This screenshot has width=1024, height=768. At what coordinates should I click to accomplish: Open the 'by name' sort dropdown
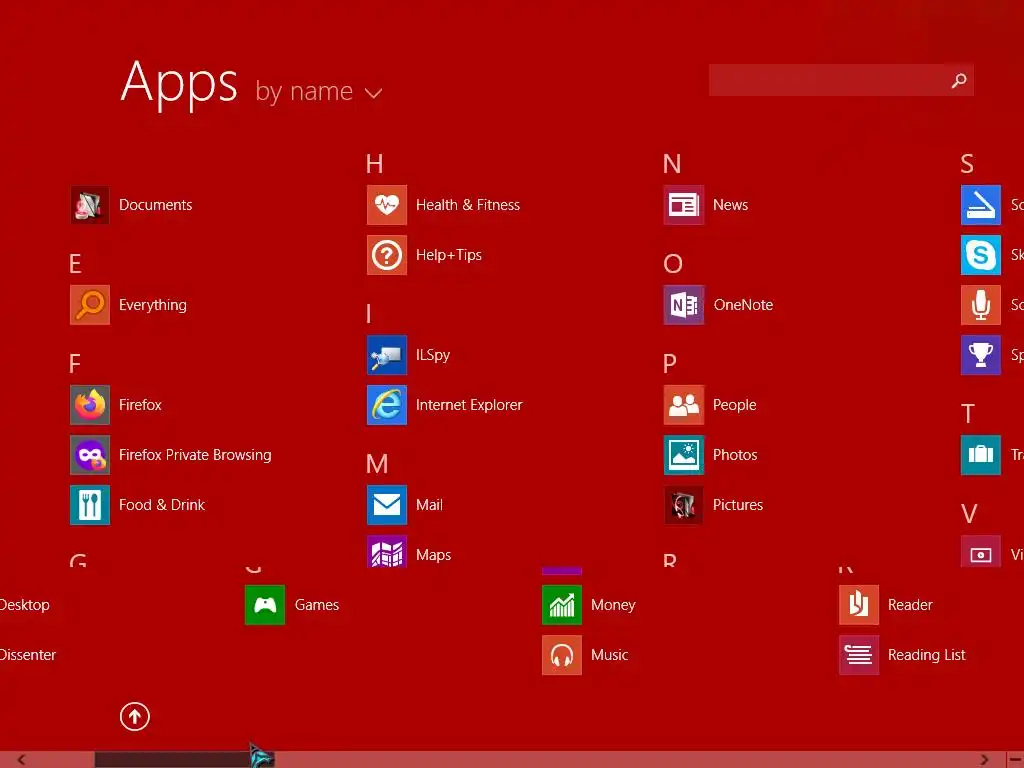click(x=319, y=91)
